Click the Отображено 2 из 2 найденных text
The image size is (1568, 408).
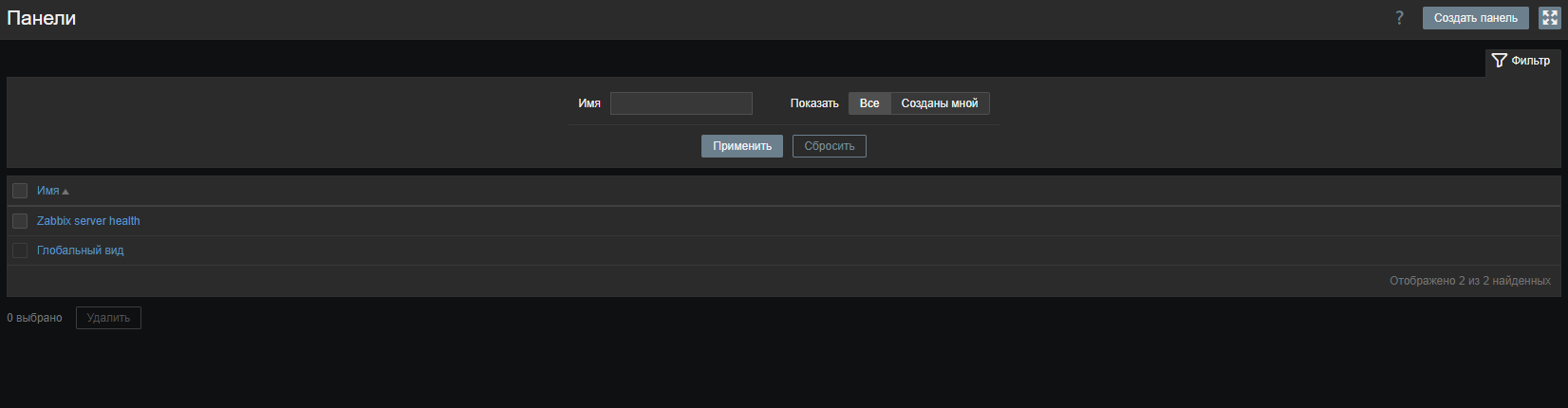(1469, 281)
